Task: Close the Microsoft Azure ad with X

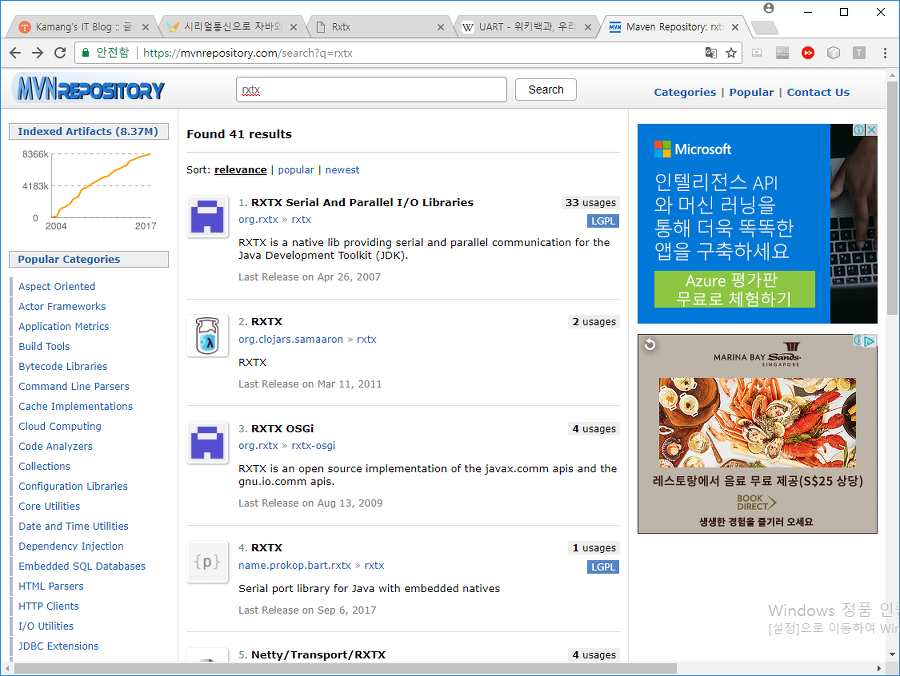Action: pos(871,130)
